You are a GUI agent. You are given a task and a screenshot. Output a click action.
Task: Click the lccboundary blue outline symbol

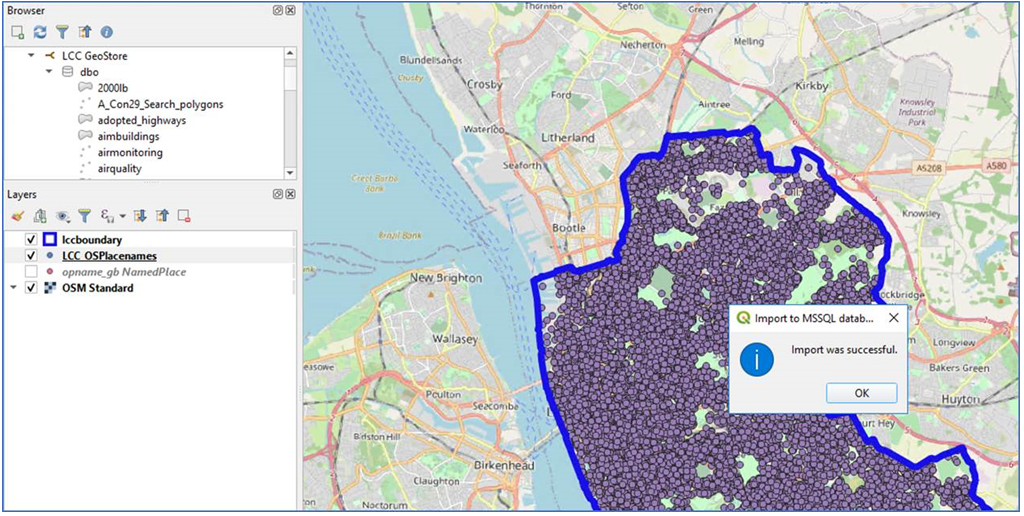click(x=50, y=240)
